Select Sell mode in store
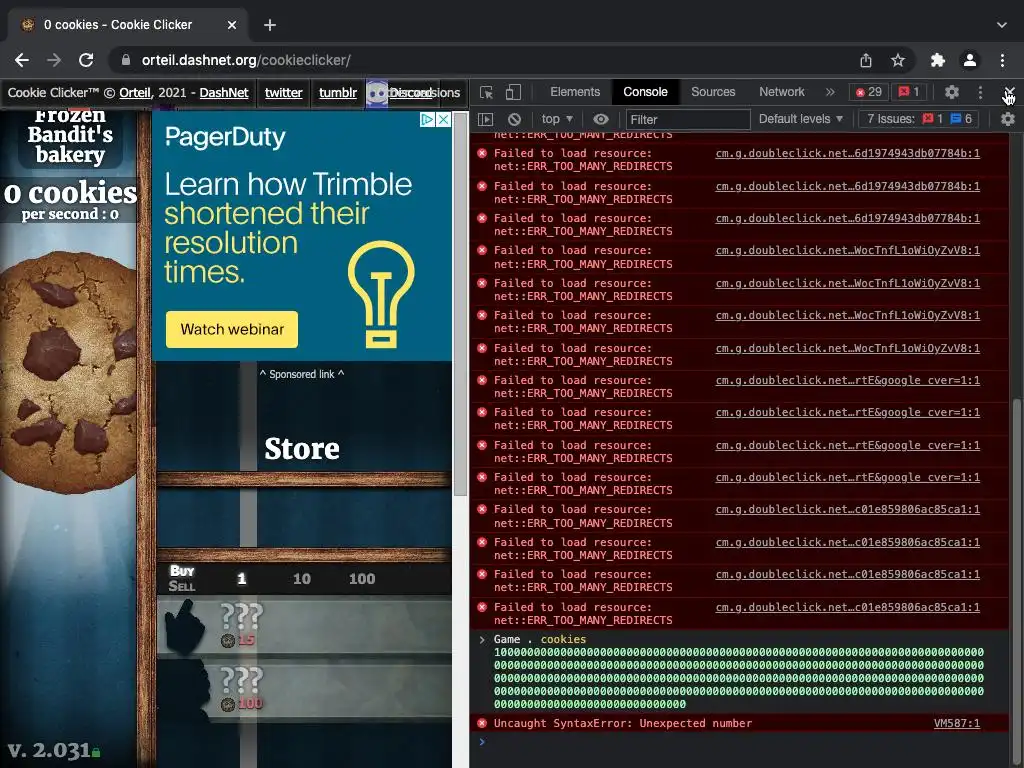Screen dimensions: 1024x768 (x=182, y=586)
